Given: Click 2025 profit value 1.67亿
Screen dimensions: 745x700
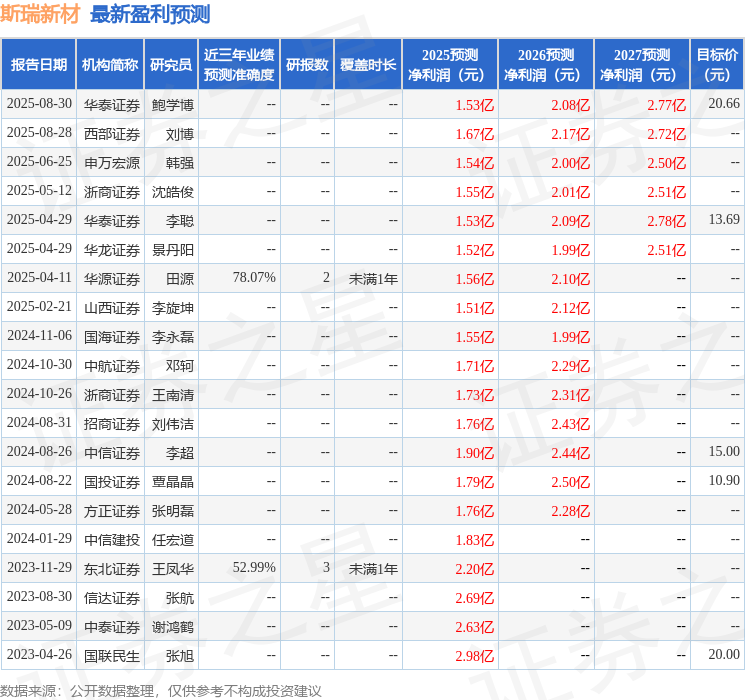Looking at the screenshot, I should pyautogui.click(x=475, y=134).
